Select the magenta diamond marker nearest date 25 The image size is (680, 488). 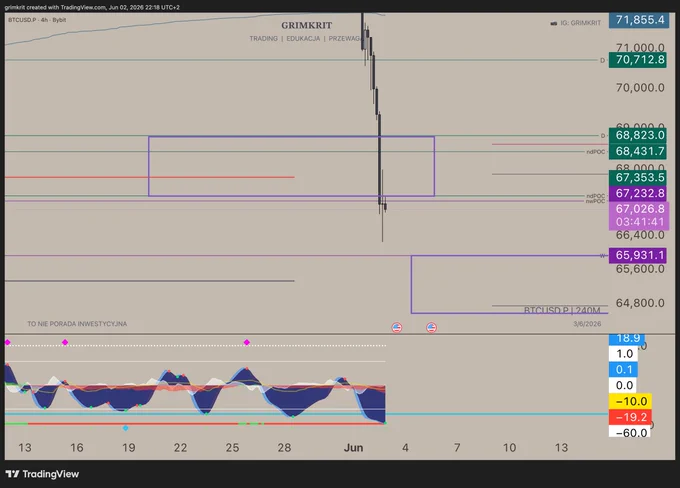coord(247,342)
